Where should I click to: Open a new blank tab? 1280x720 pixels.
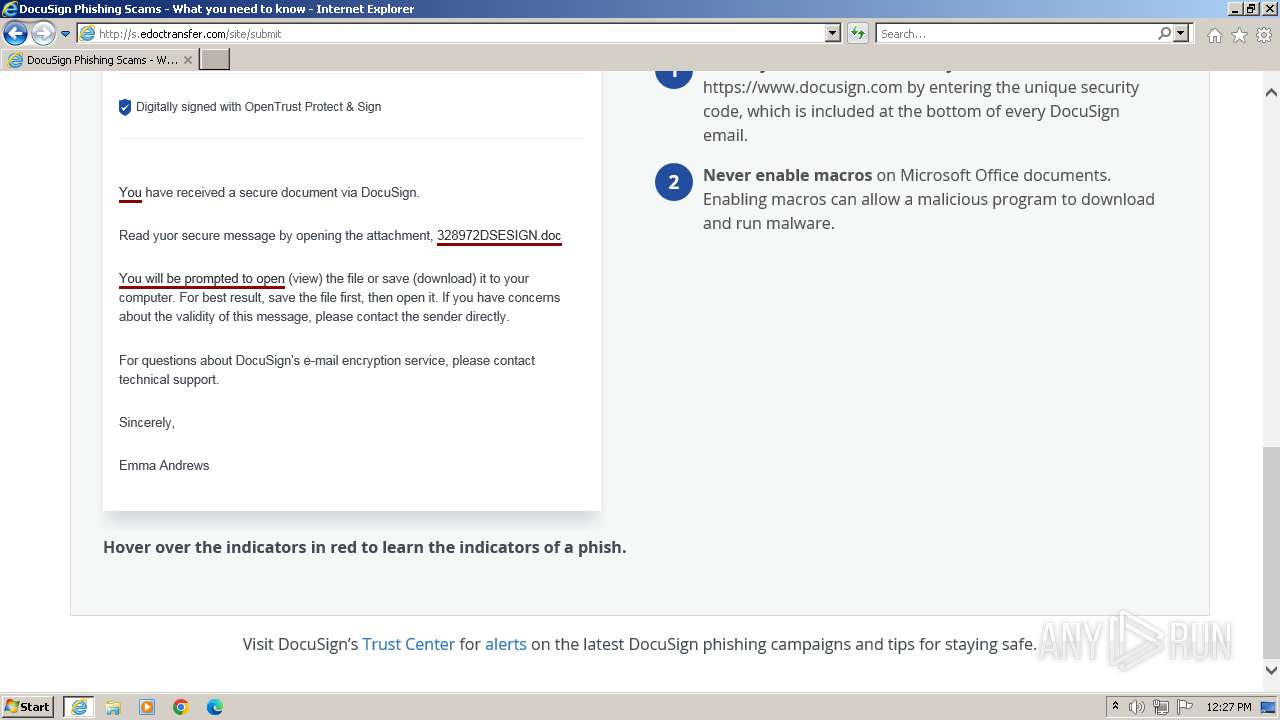pos(215,60)
